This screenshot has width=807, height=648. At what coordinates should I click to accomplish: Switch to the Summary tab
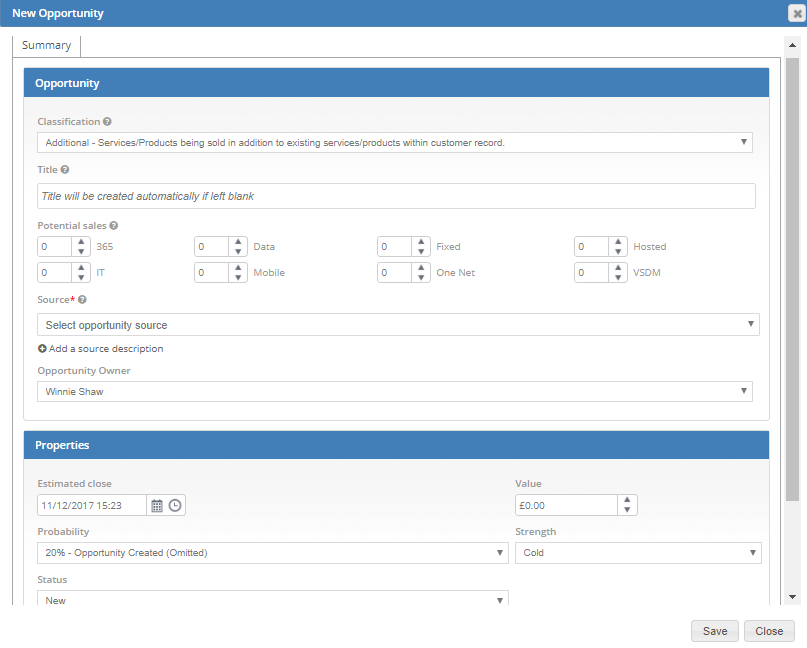pyautogui.click(x=46, y=45)
